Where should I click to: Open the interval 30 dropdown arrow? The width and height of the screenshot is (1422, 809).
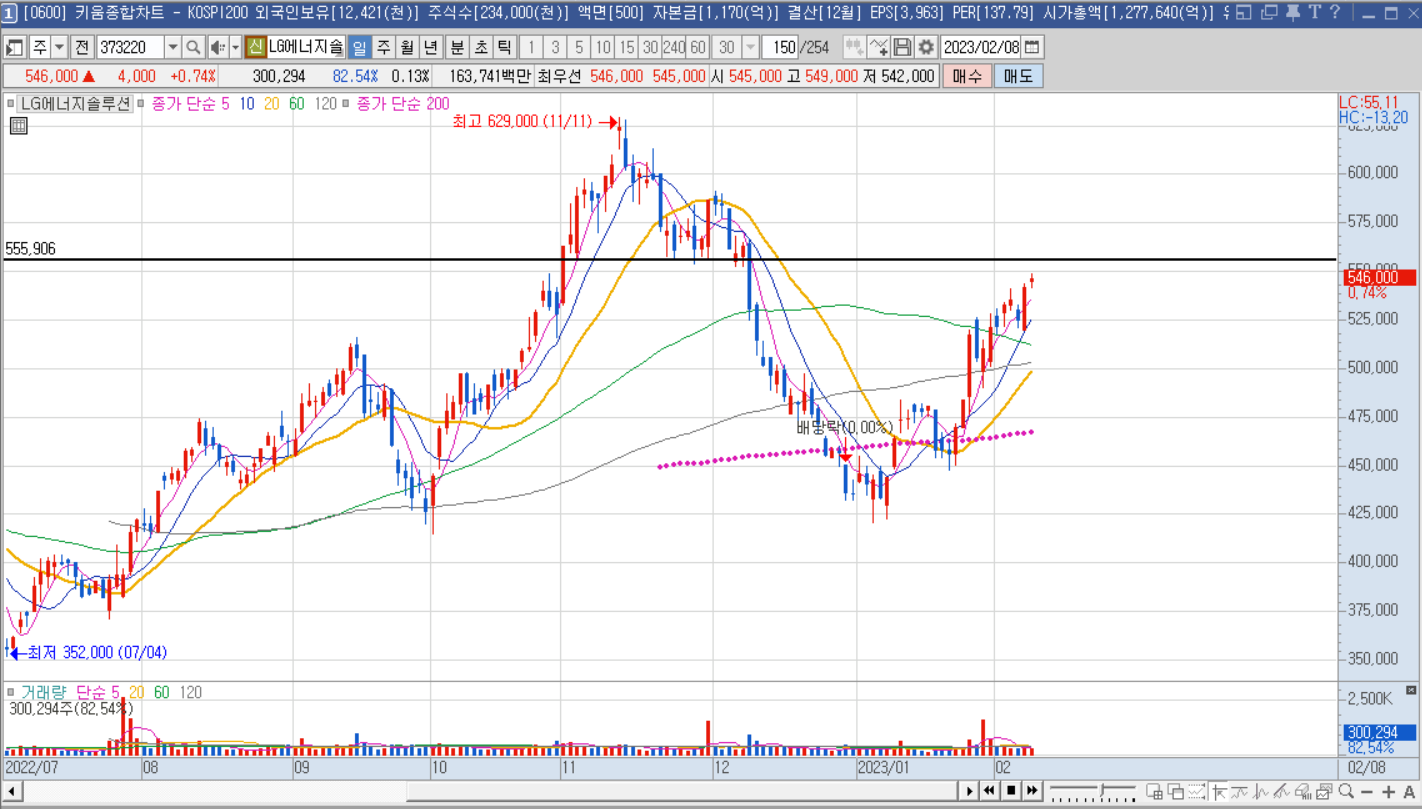(750, 47)
